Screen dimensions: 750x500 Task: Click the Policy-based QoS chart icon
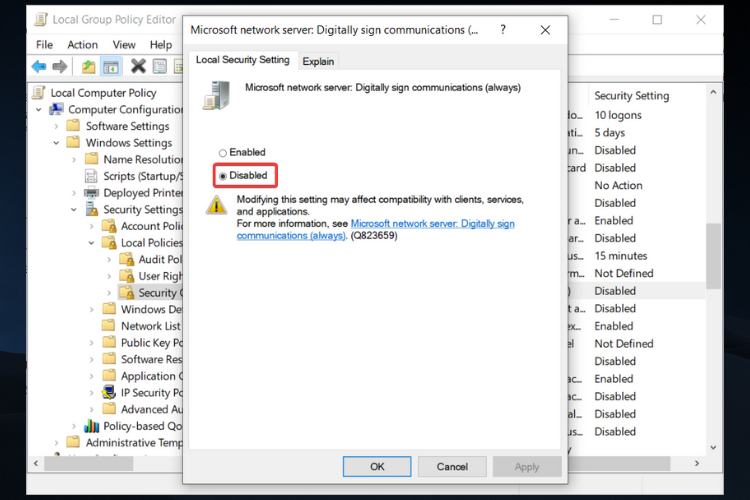point(91,425)
